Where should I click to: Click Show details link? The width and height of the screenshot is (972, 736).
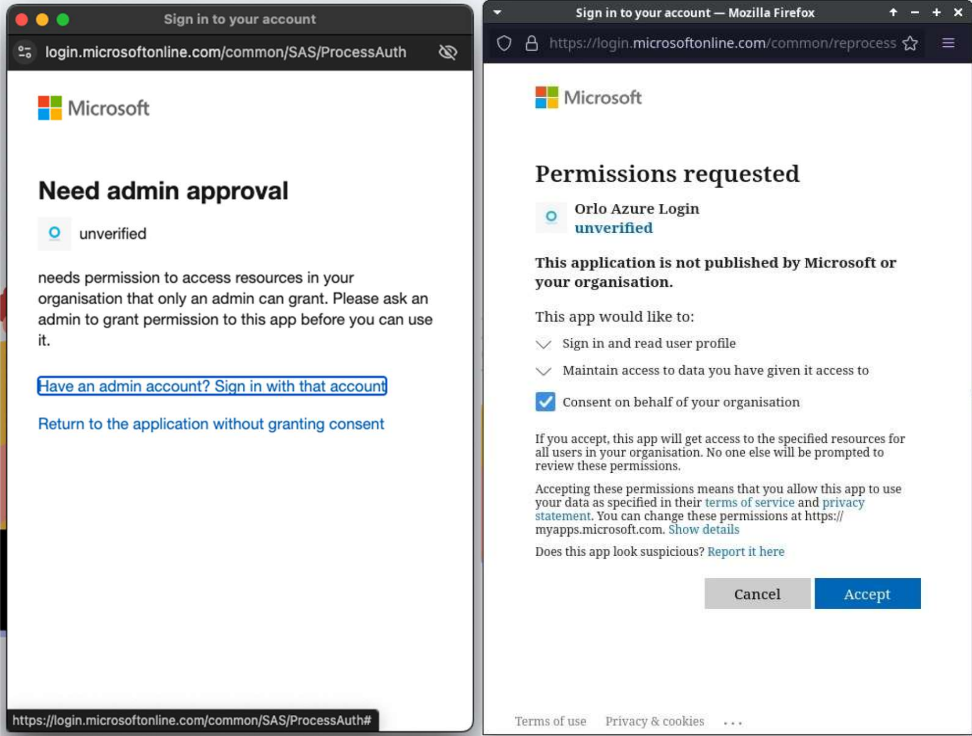coord(704,529)
